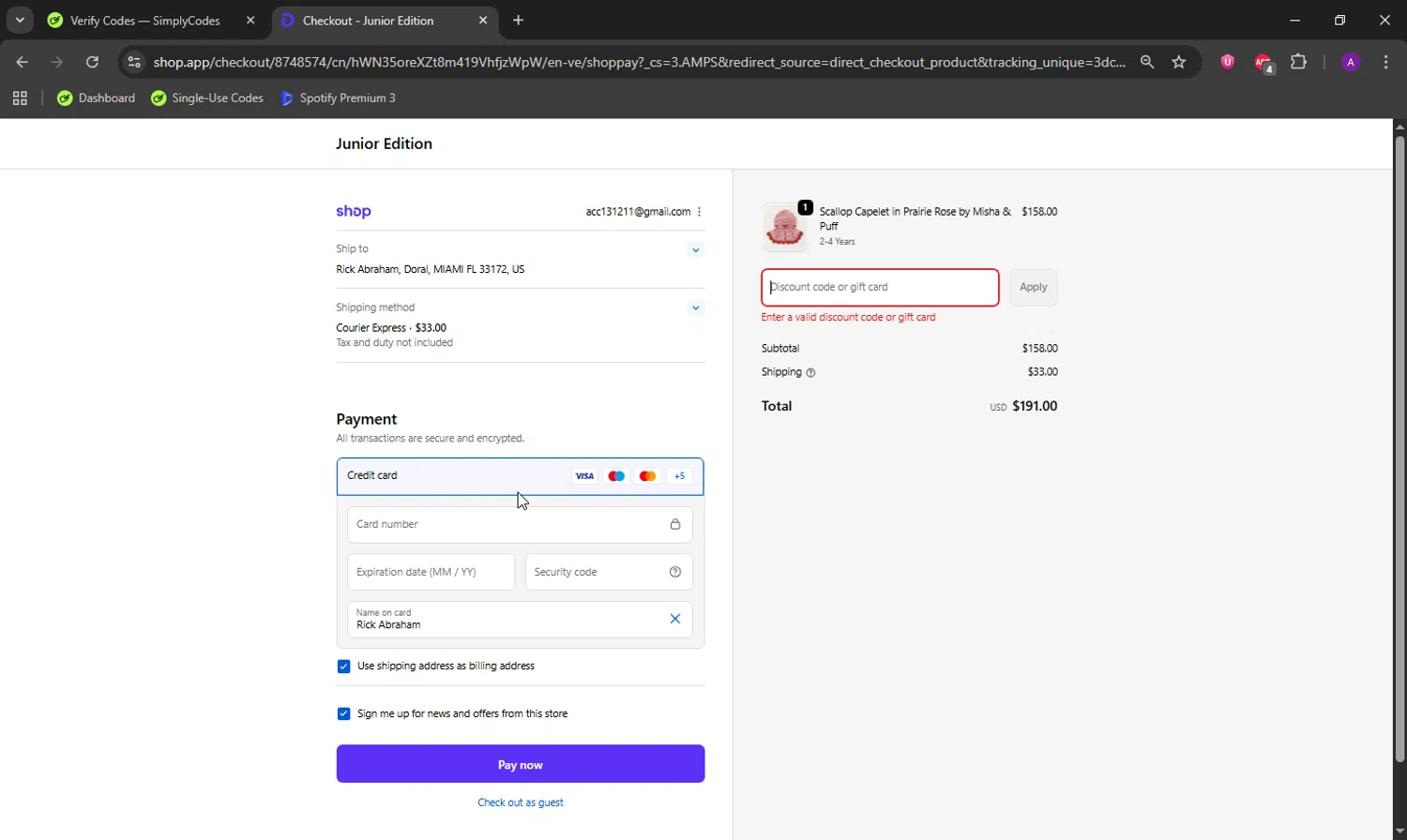Click the Scallop Capelet product thumbnail
The height and width of the screenshot is (840, 1407).
[x=784, y=227]
